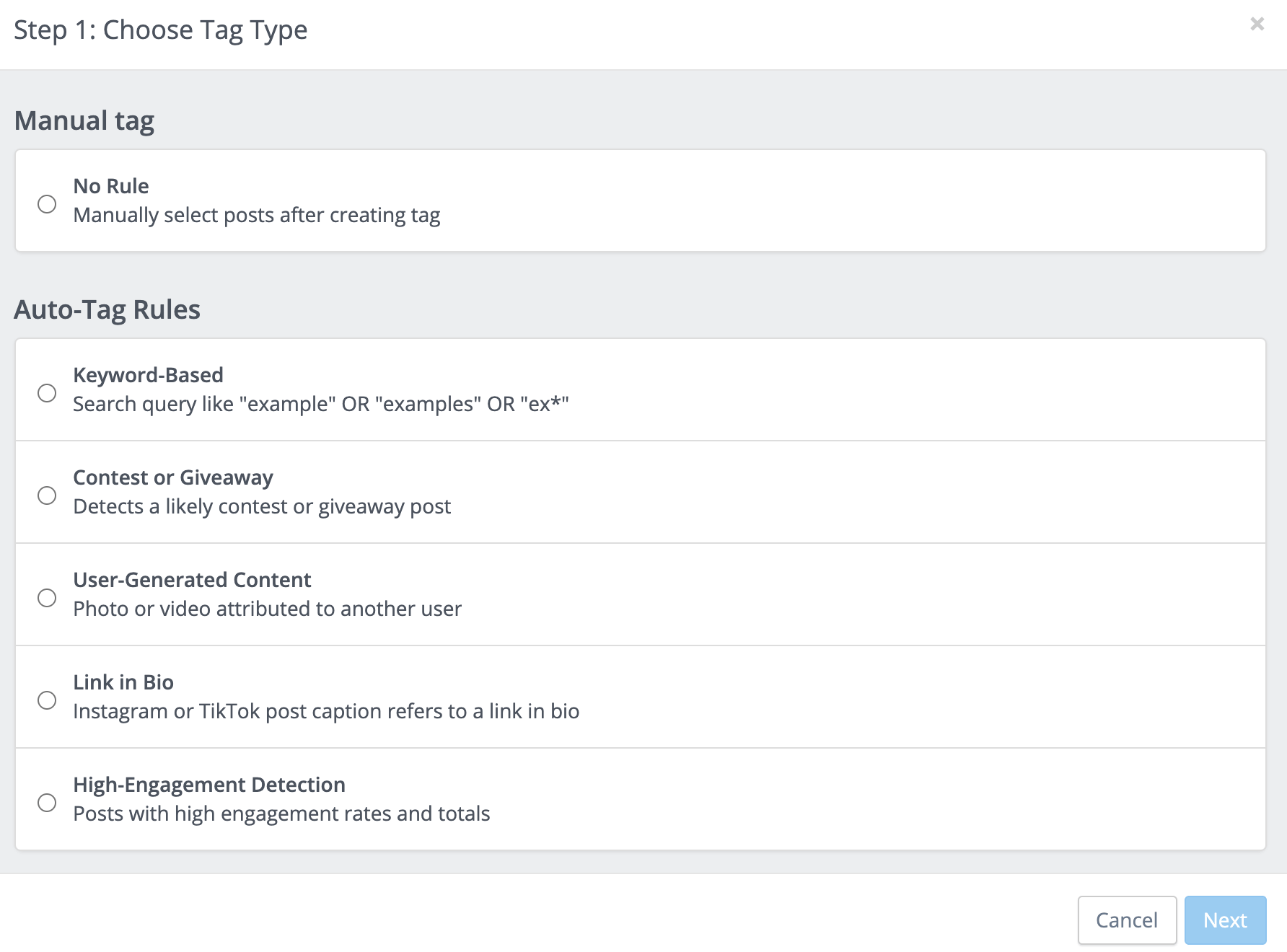Click the Auto-Tag Rules section heading
Screen dimensions: 1287x952
(107, 309)
